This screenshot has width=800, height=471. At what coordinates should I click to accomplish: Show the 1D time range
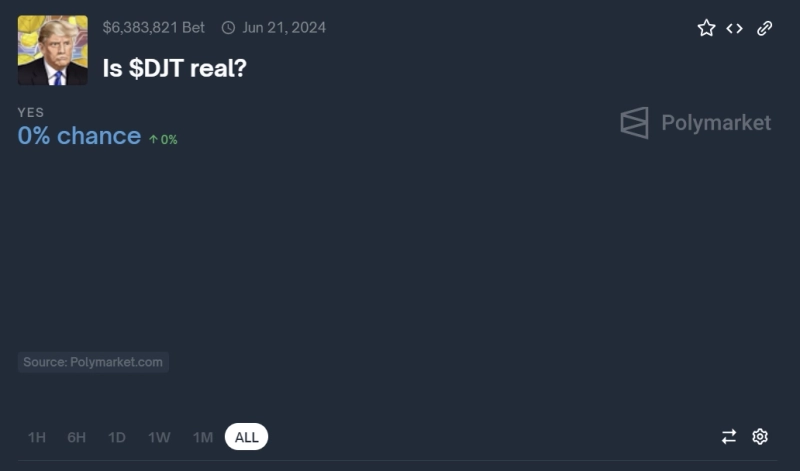pyautogui.click(x=117, y=437)
